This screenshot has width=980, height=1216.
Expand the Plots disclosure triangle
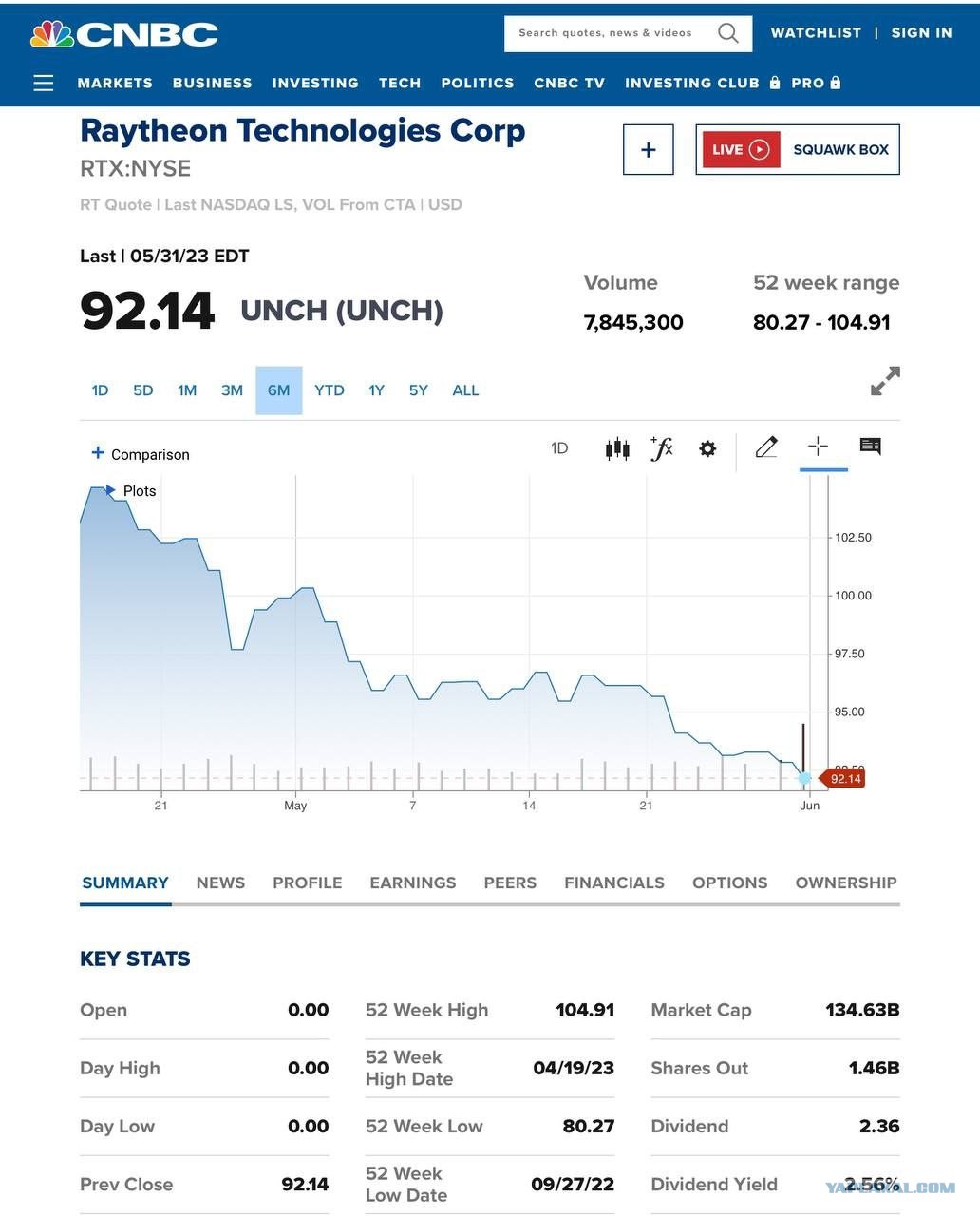[110, 490]
